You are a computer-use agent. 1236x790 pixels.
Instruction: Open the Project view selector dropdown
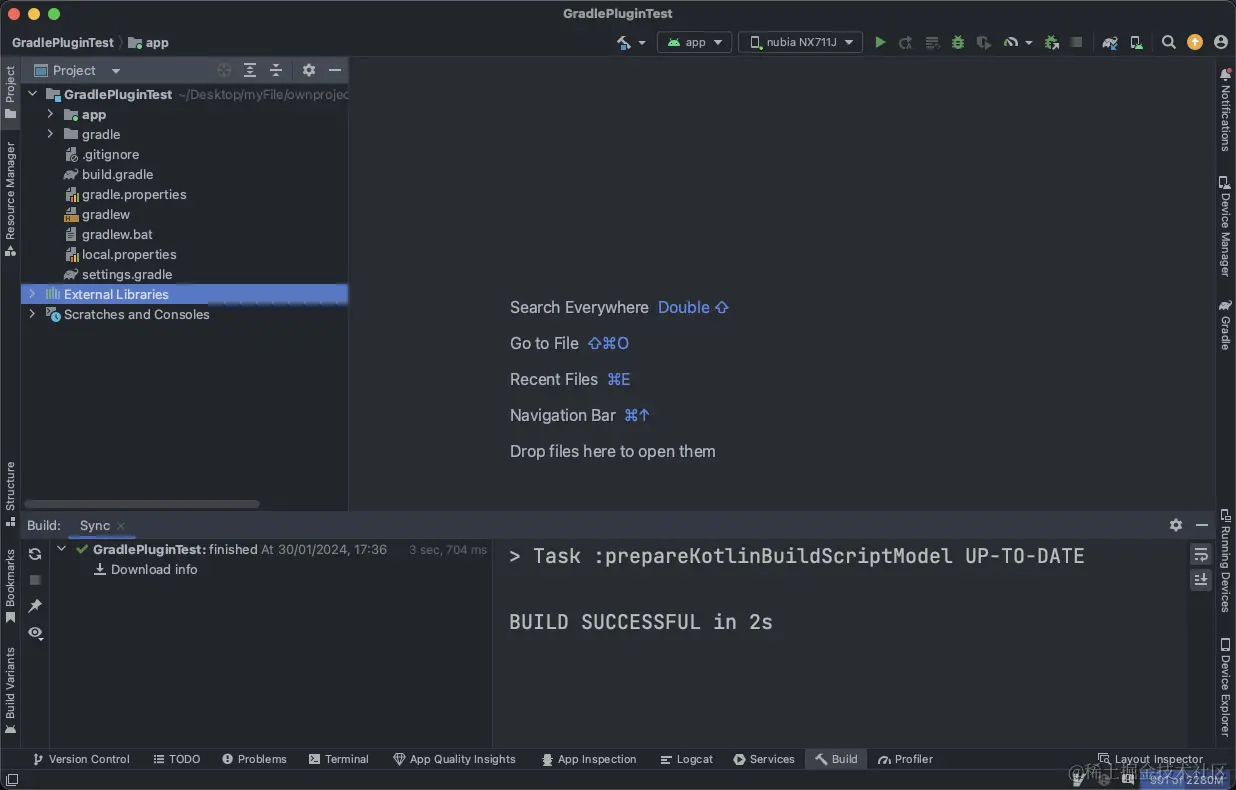click(x=78, y=70)
